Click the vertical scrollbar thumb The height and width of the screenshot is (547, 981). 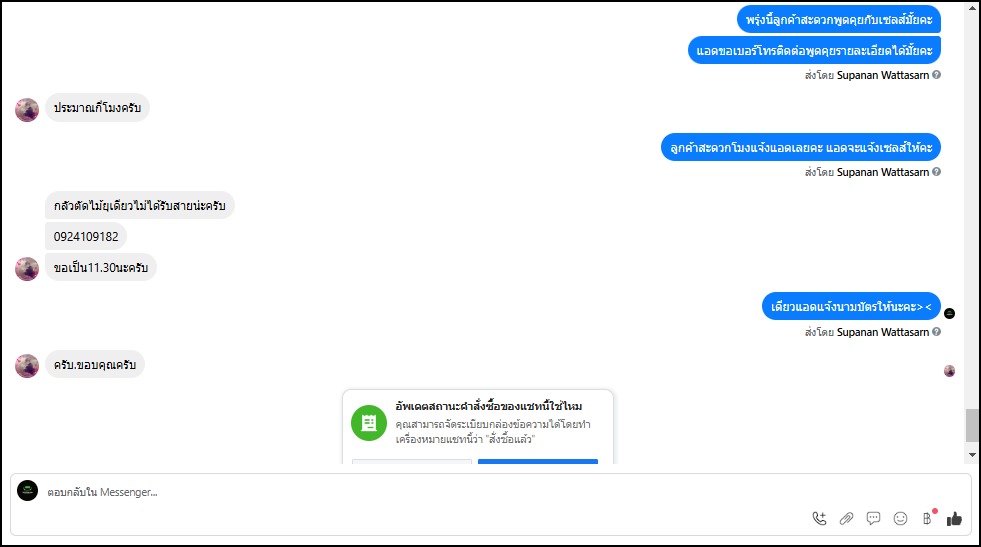click(972, 426)
